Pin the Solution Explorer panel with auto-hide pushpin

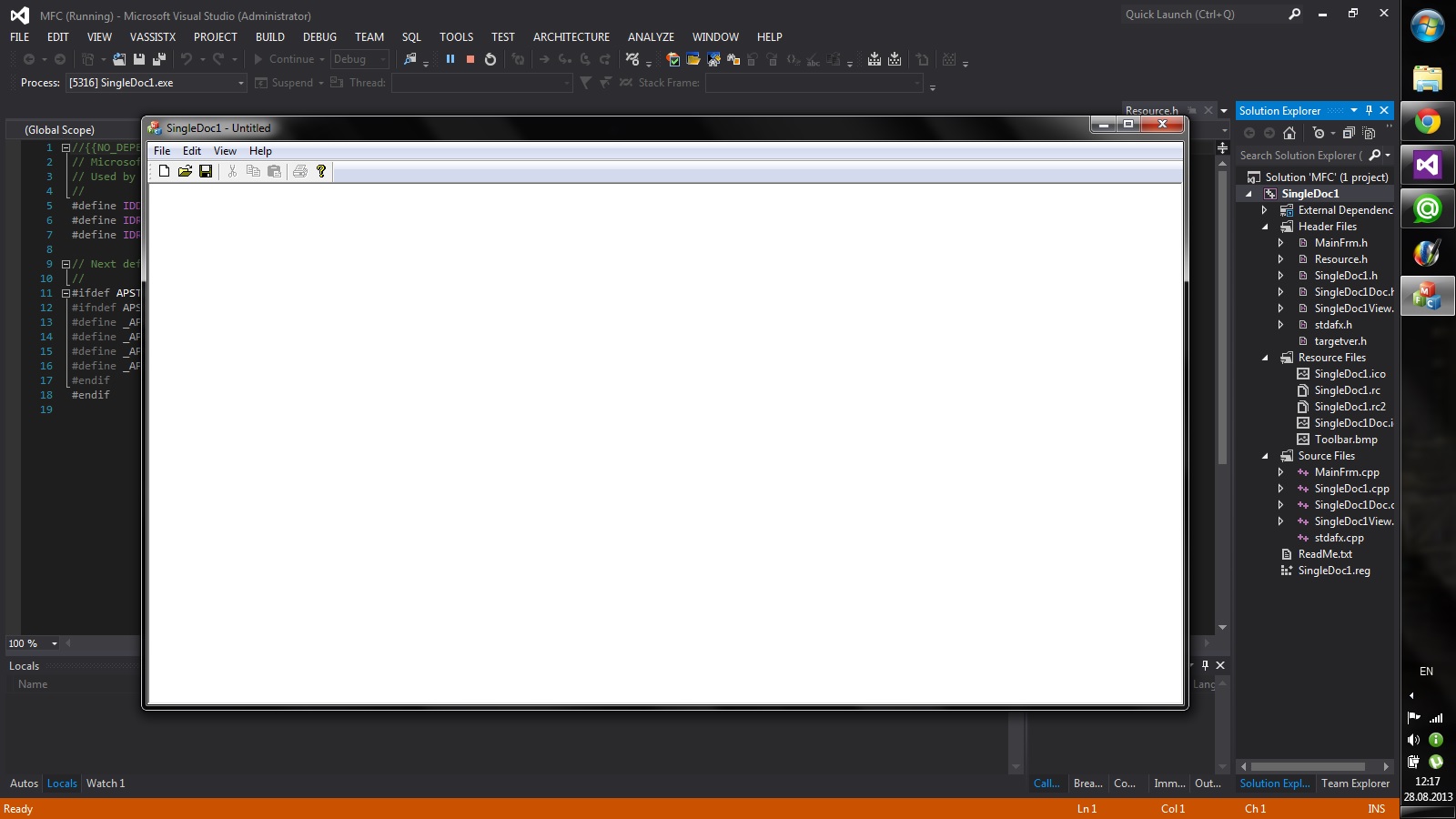1369,110
